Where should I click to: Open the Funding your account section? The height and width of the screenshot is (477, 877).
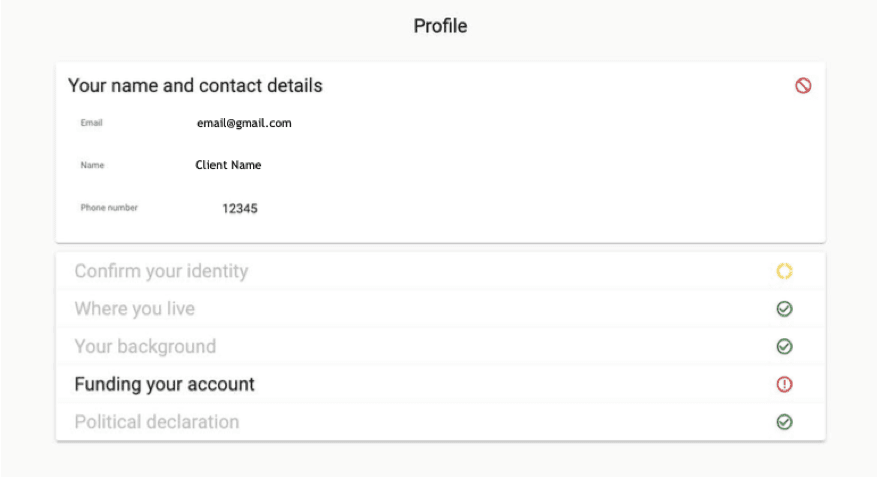pos(441,384)
